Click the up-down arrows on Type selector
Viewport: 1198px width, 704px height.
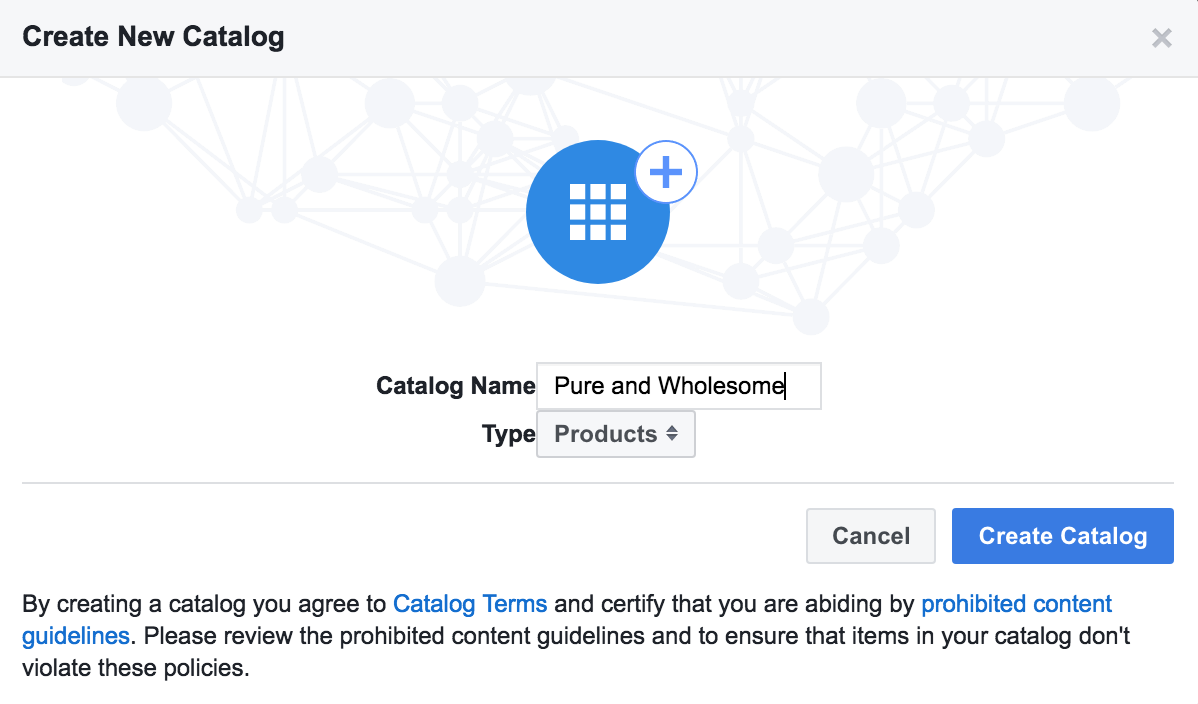(x=672, y=434)
